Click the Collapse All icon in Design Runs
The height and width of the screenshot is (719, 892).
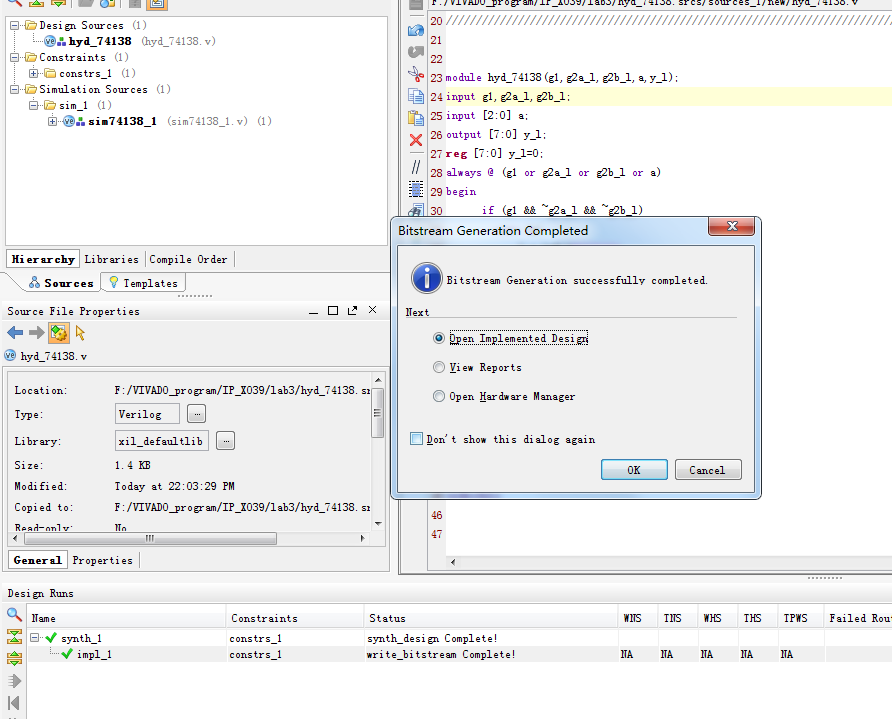coord(14,637)
